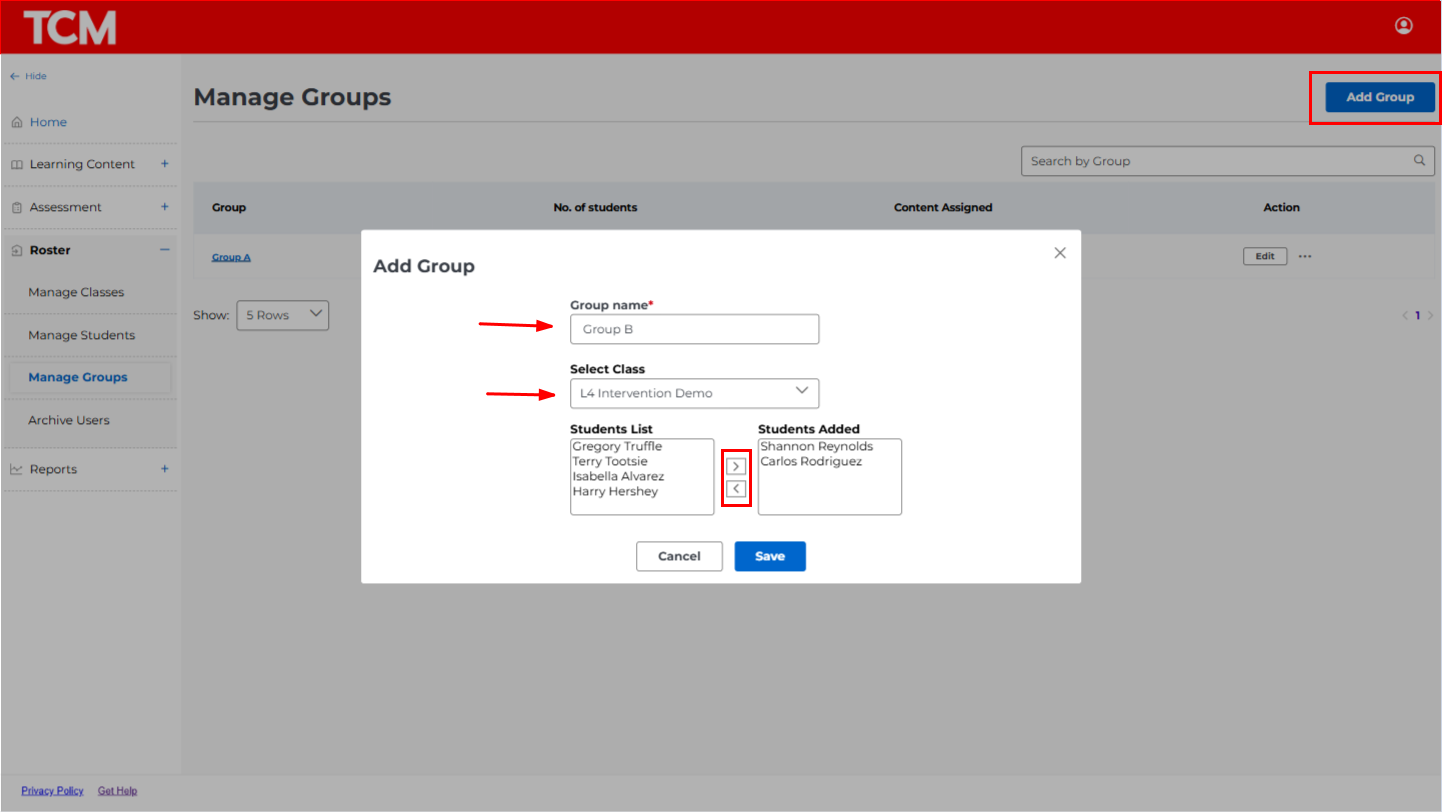Image resolution: width=1442 pixels, height=812 pixels.
Task: Click the Home icon in sidebar
Action: 17,122
